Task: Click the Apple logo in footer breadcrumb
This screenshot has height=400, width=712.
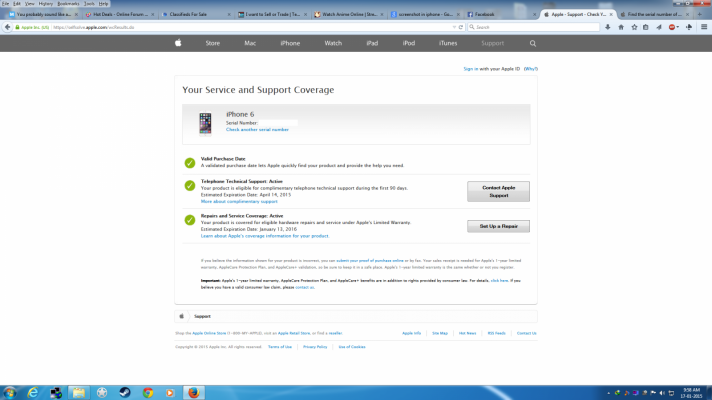Action: 181,316
